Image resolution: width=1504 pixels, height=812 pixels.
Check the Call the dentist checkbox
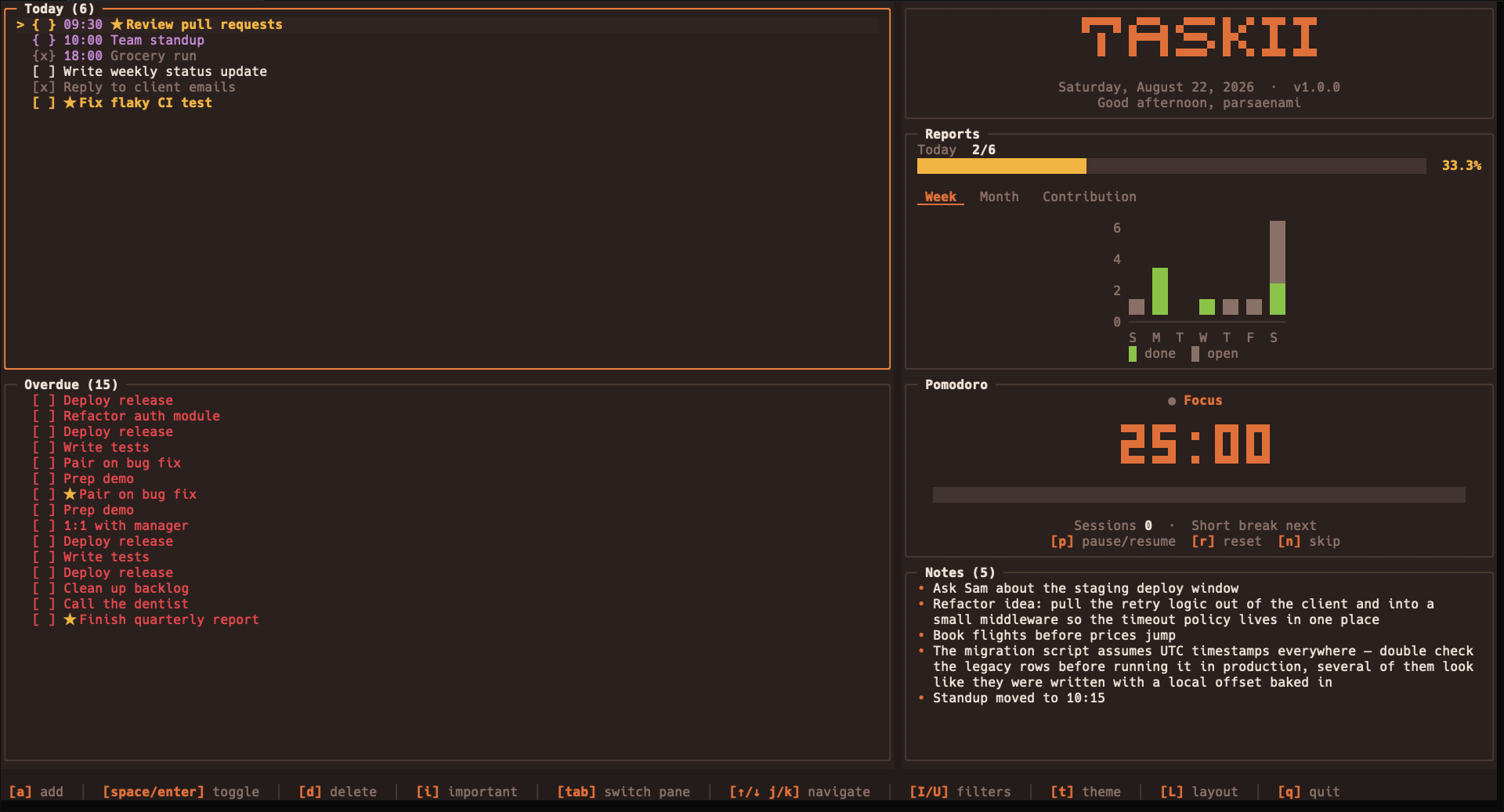[44, 604]
